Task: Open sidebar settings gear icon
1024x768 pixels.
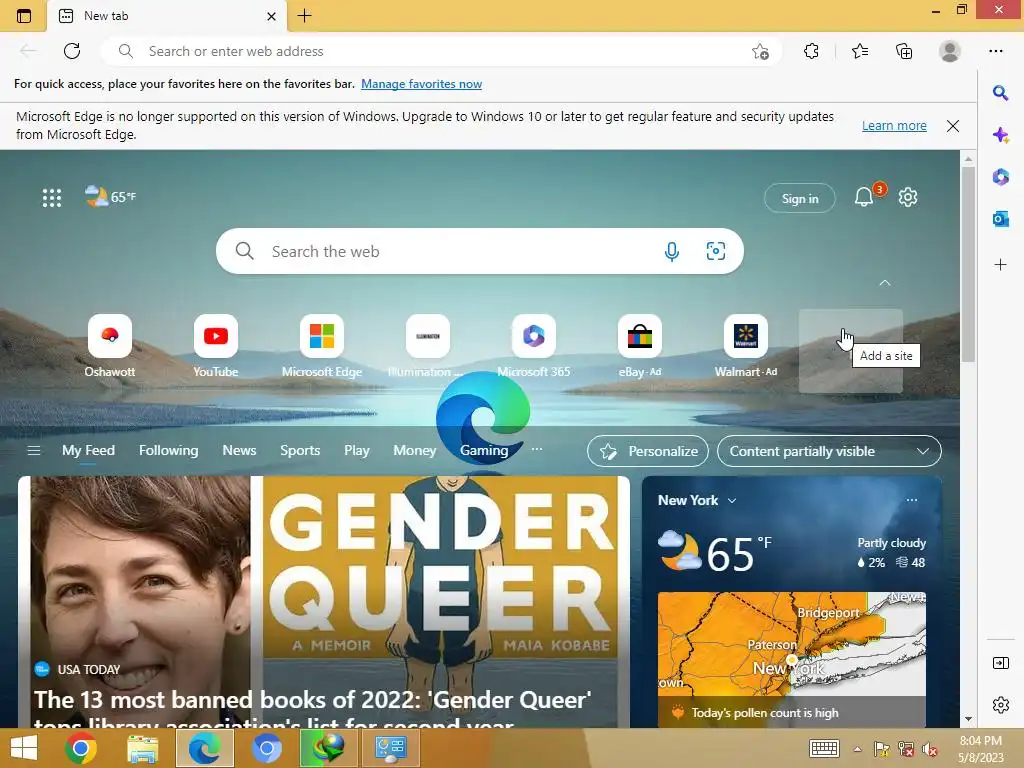Action: [1000, 705]
